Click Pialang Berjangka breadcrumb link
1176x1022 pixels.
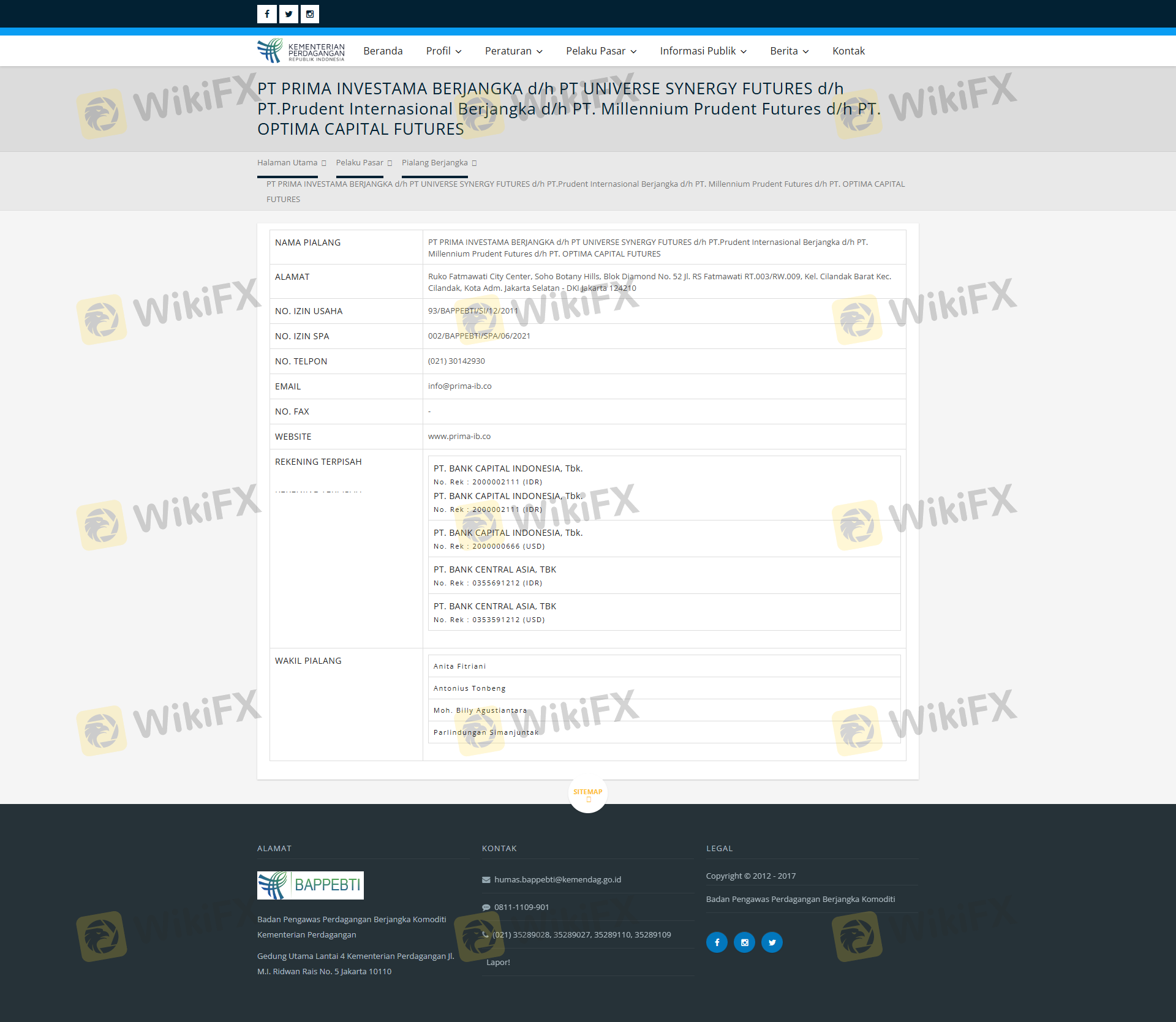(435, 162)
